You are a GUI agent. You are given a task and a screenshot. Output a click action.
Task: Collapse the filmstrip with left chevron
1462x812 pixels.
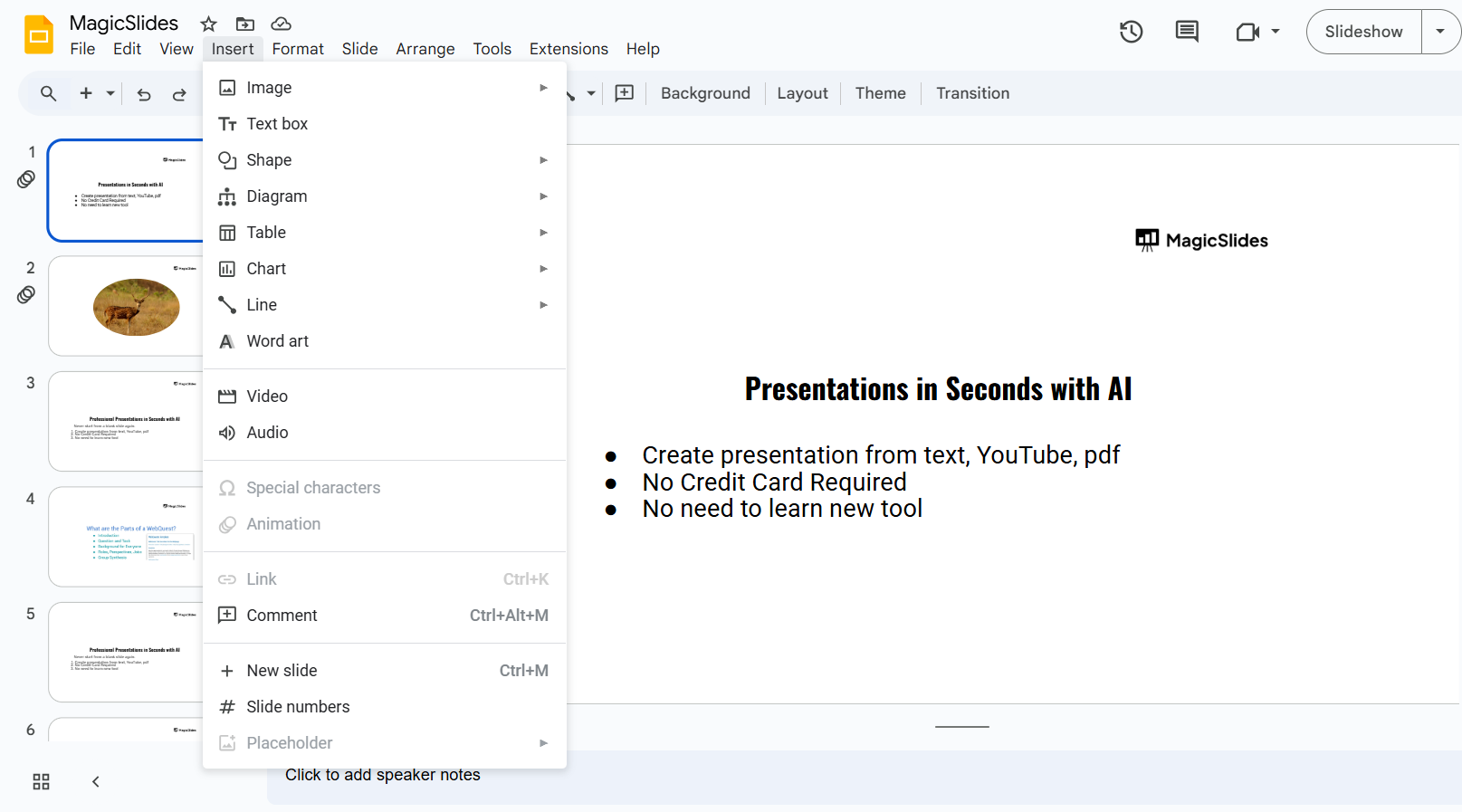click(96, 781)
